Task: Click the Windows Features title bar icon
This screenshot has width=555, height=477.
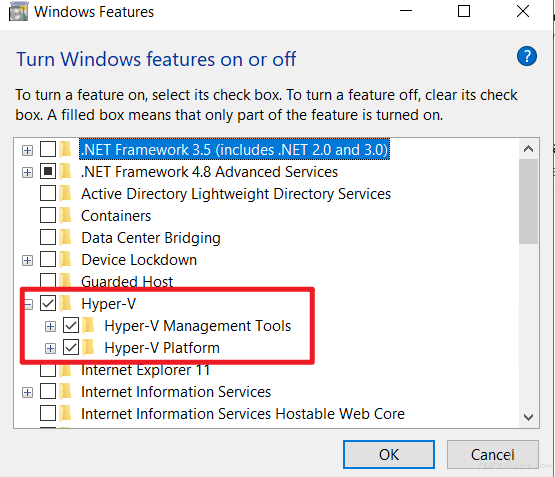Action: tap(18, 12)
